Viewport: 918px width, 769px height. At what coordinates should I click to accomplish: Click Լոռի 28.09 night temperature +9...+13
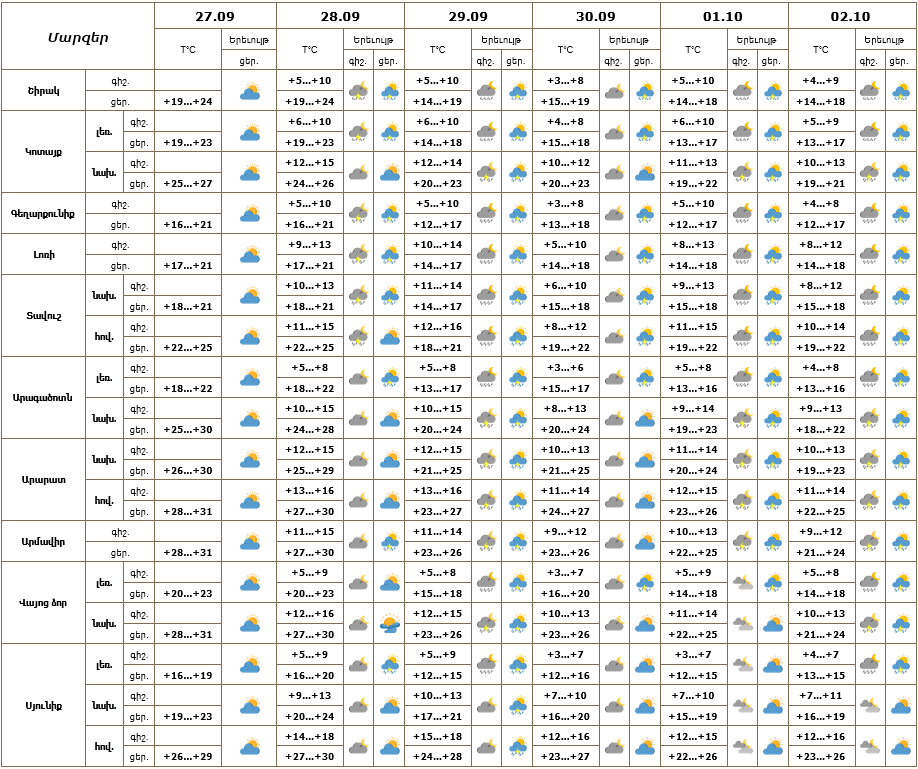coord(310,245)
